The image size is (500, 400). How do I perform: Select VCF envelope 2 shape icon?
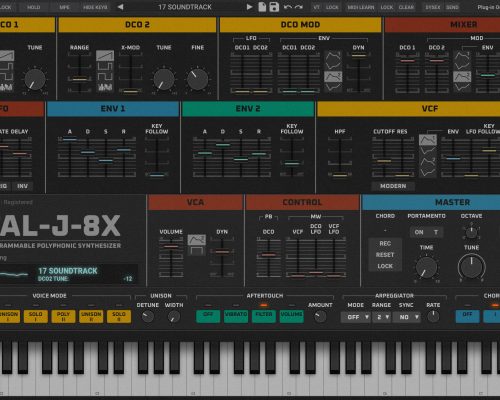428,161
